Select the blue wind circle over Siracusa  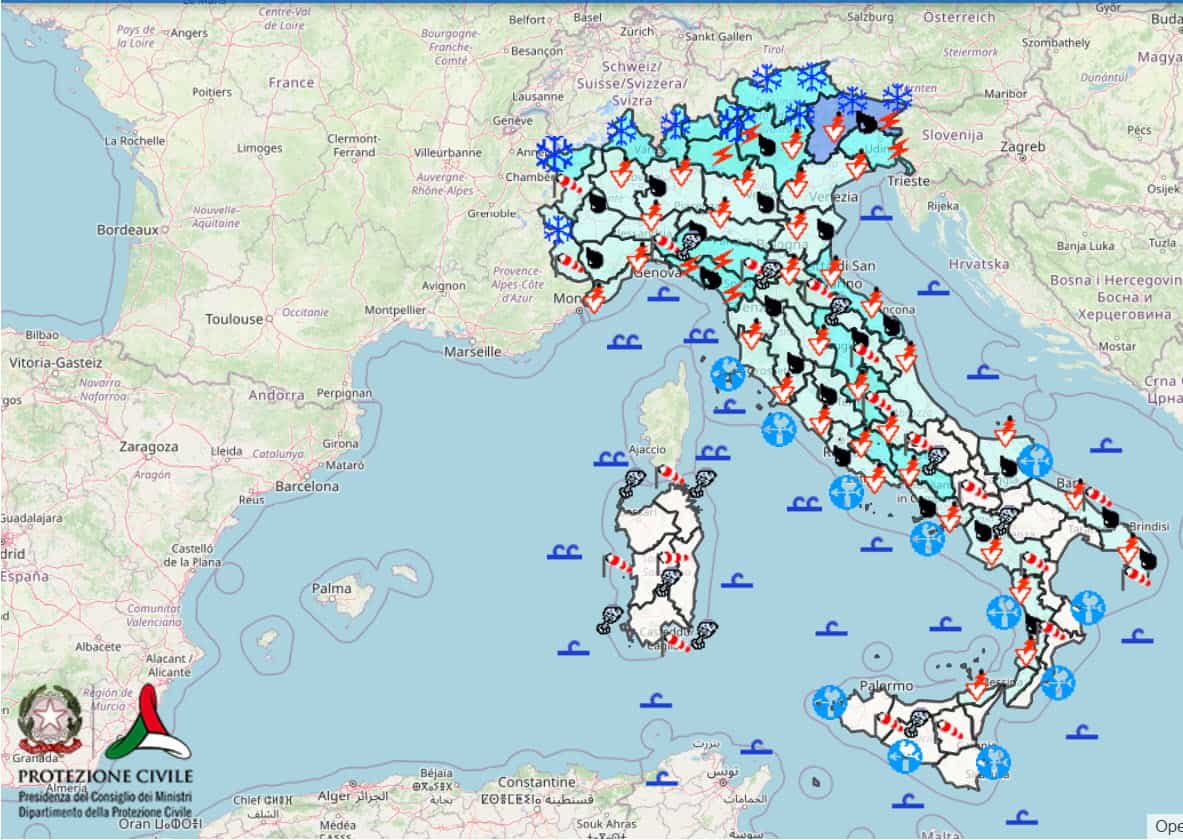click(993, 761)
